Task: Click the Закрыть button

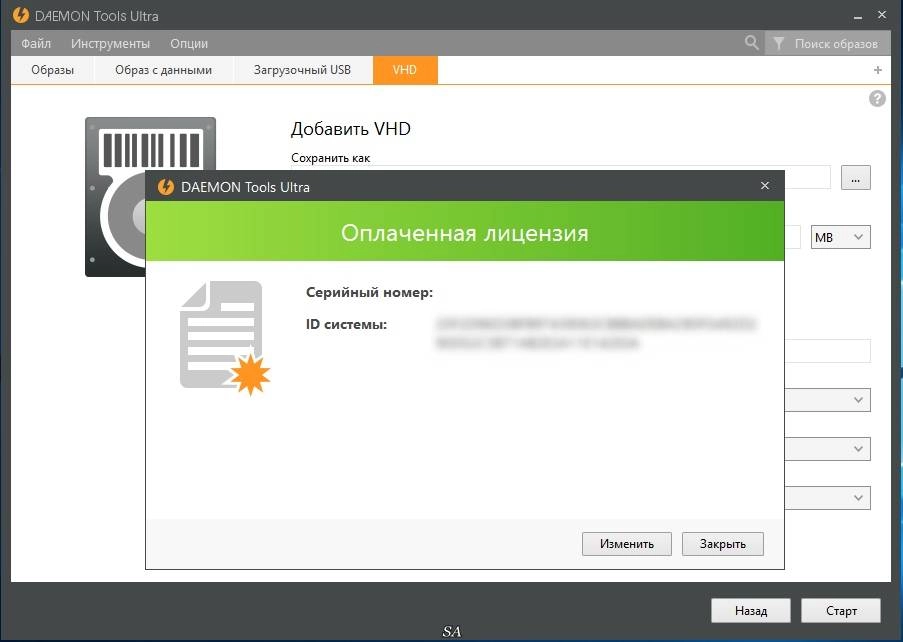Action: pyautogui.click(x=723, y=544)
